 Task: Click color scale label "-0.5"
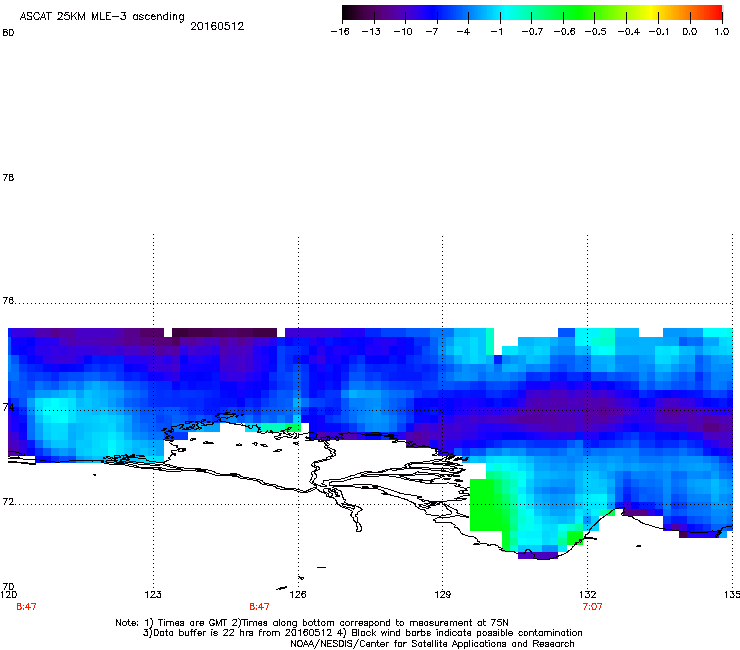(596, 32)
